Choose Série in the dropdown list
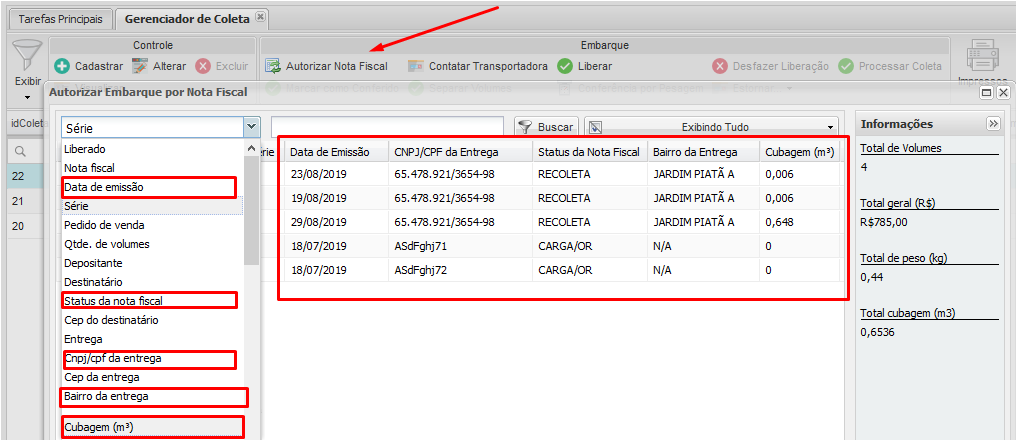This screenshot has height=440, width=1016. tap(152, 206)
